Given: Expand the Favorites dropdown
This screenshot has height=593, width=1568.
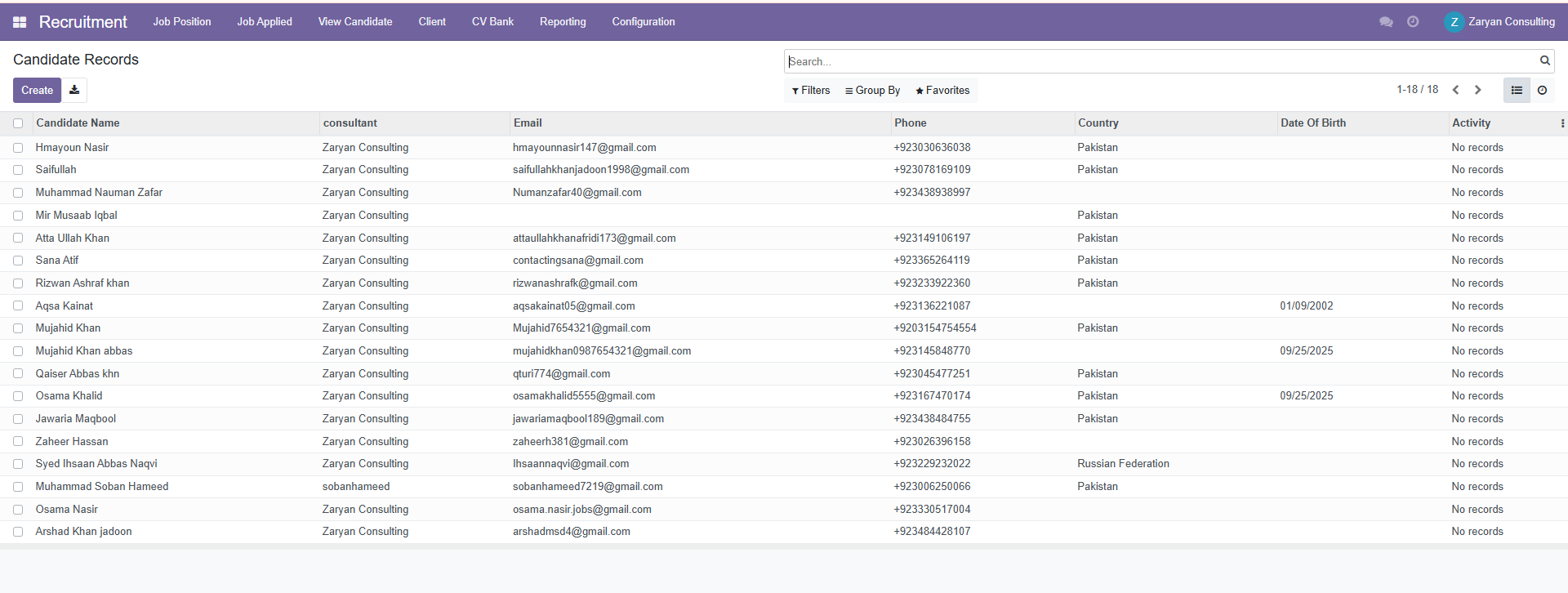Looking at the screenshot, I should click(942, 90).
